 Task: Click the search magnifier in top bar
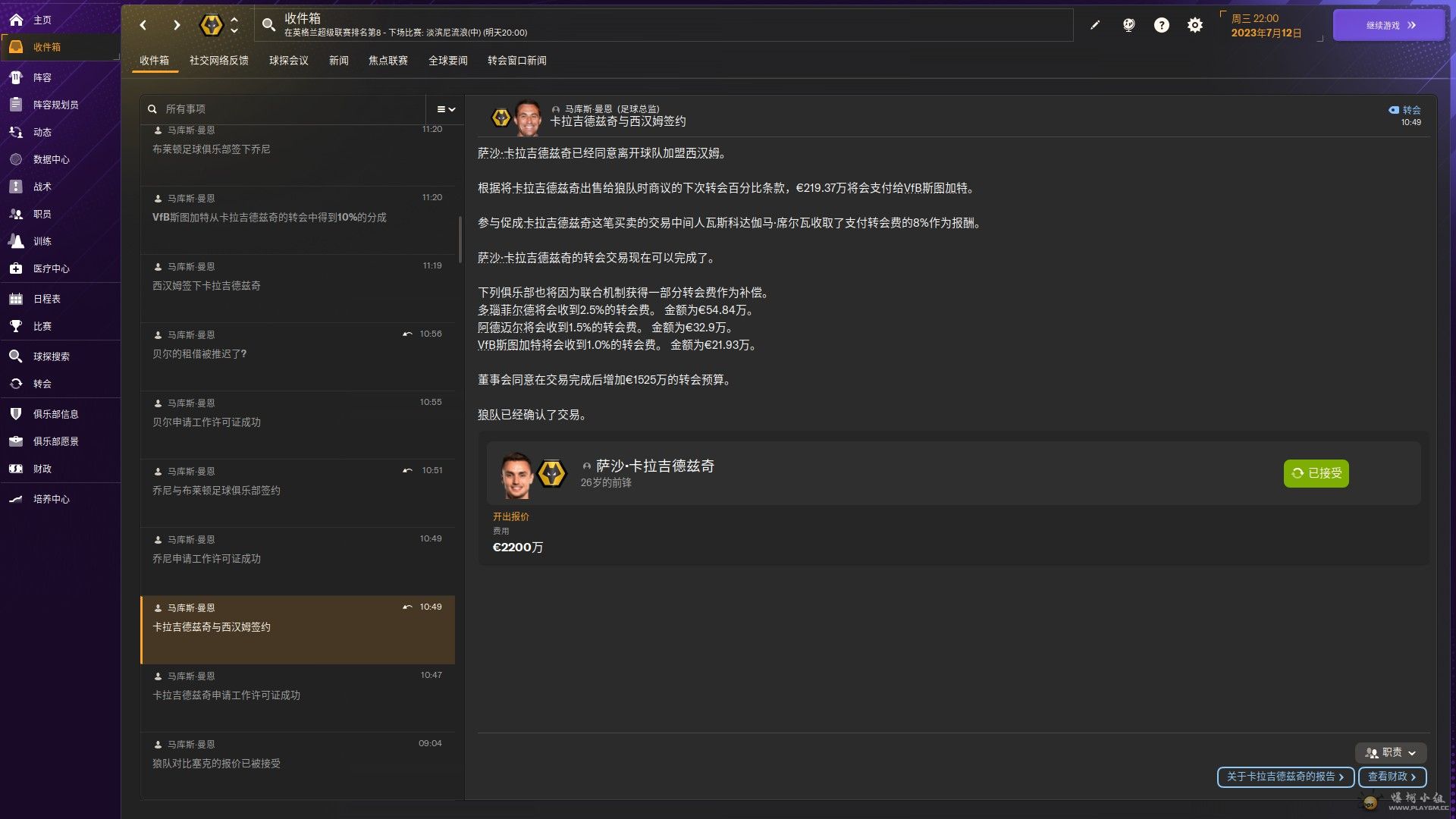(268, 25)
